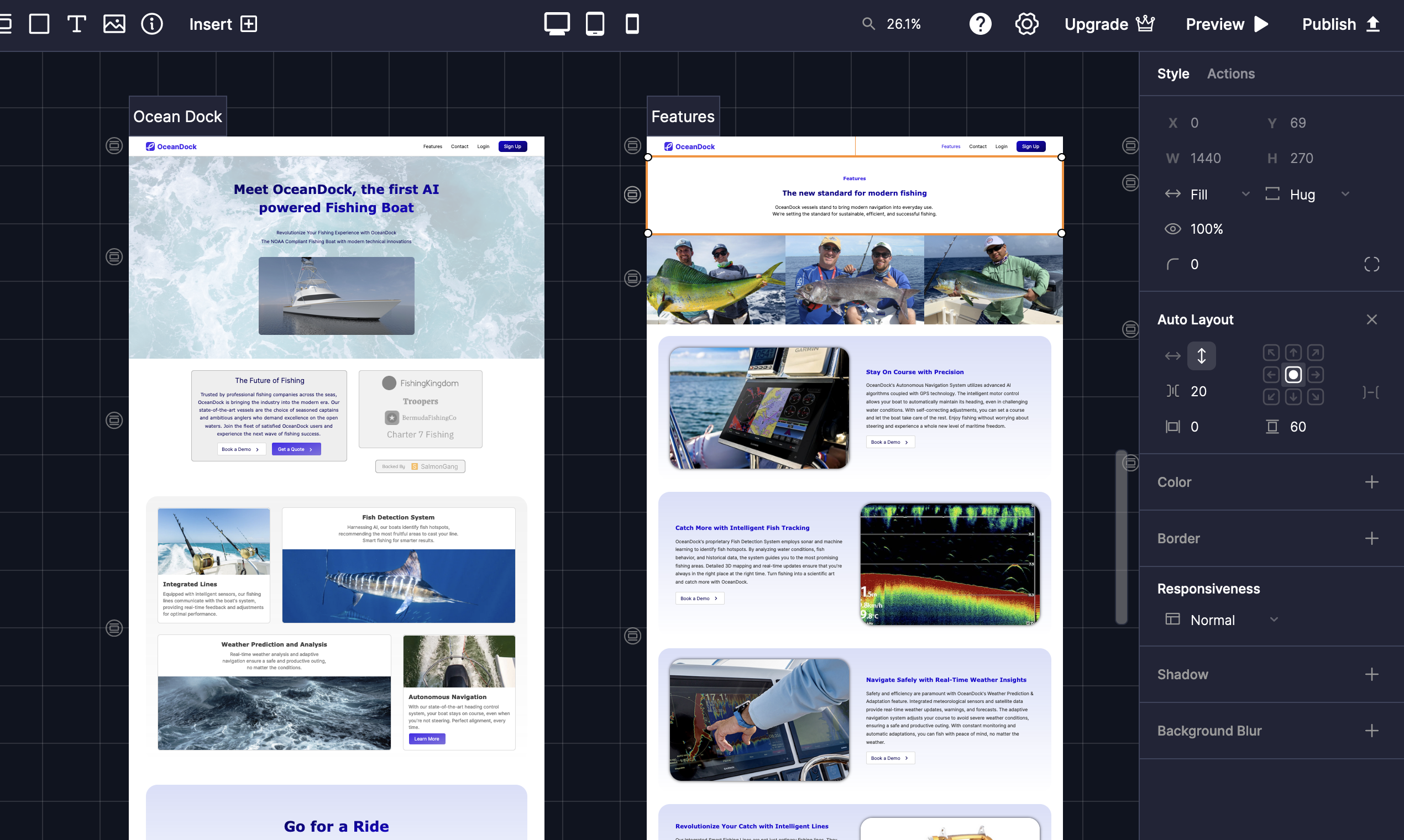The width and height of the screenshot is (1404, 840).
Task: Edit vertical padding value 60
Action: (x=1297, y=427)
